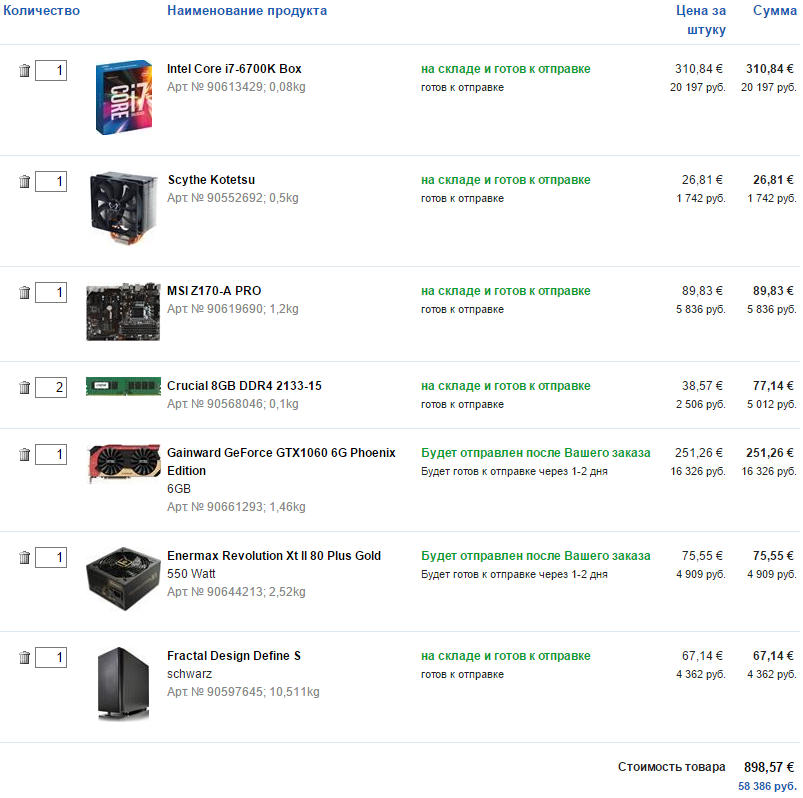Delete Crucial 8GB DDR4 RAM item

25,388
